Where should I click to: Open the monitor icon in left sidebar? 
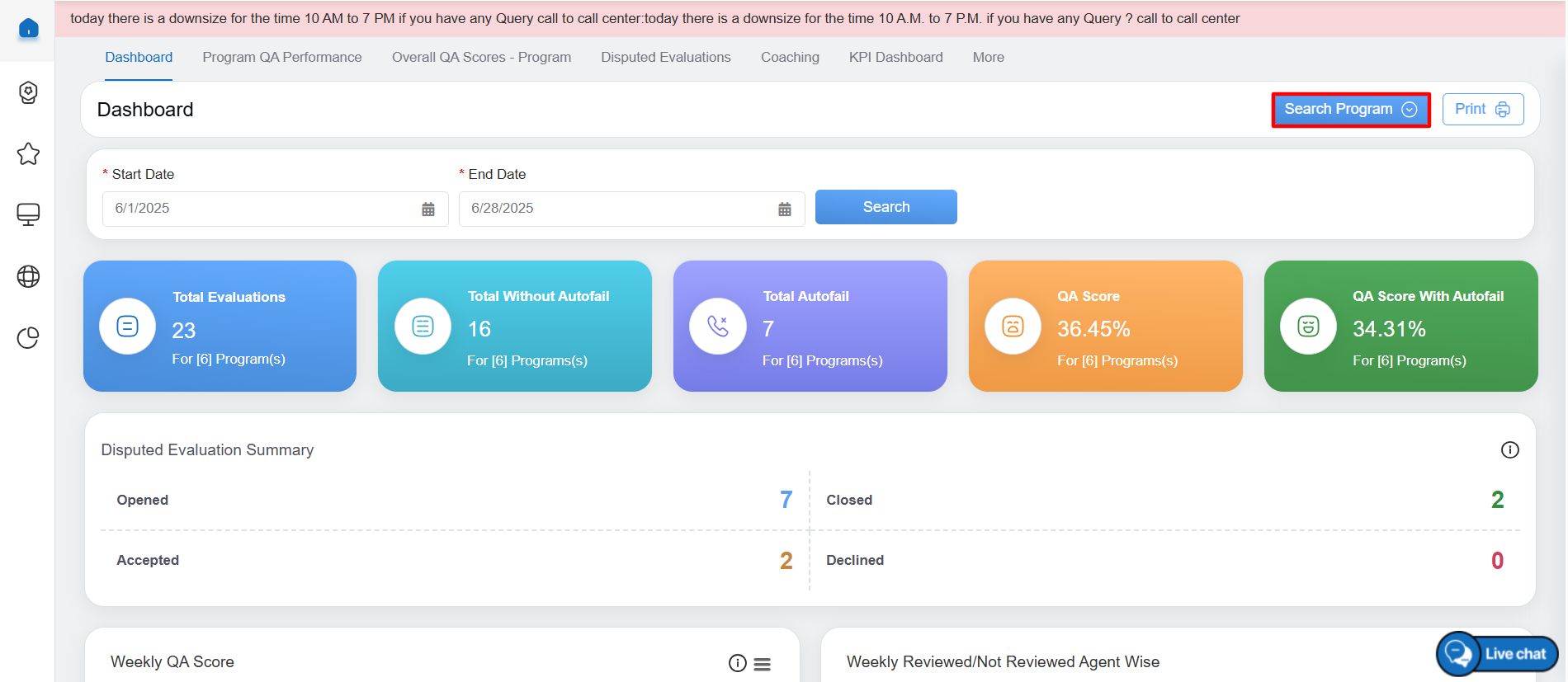pos(28,214)
